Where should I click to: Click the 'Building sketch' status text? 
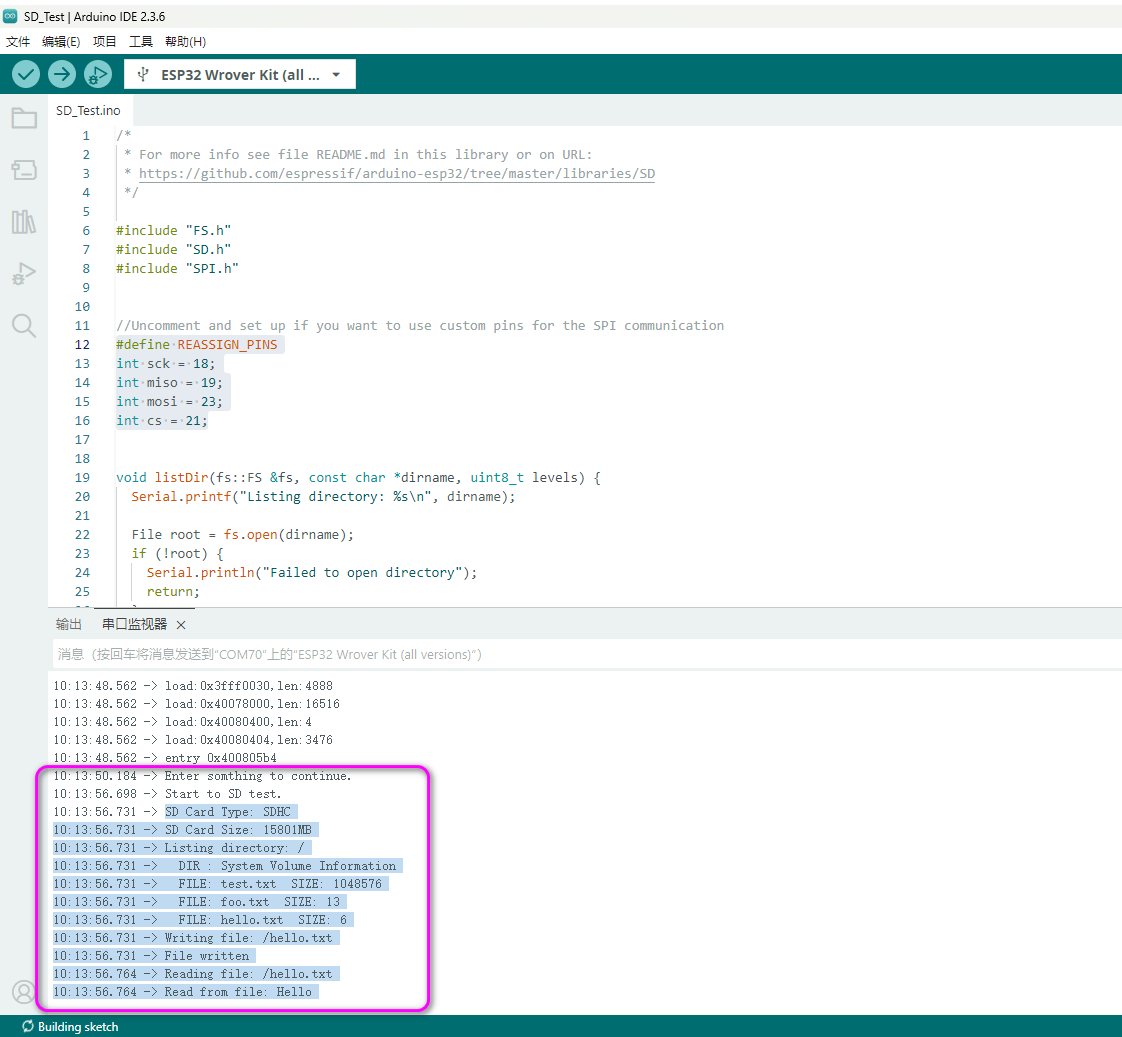coord(78,1026)
